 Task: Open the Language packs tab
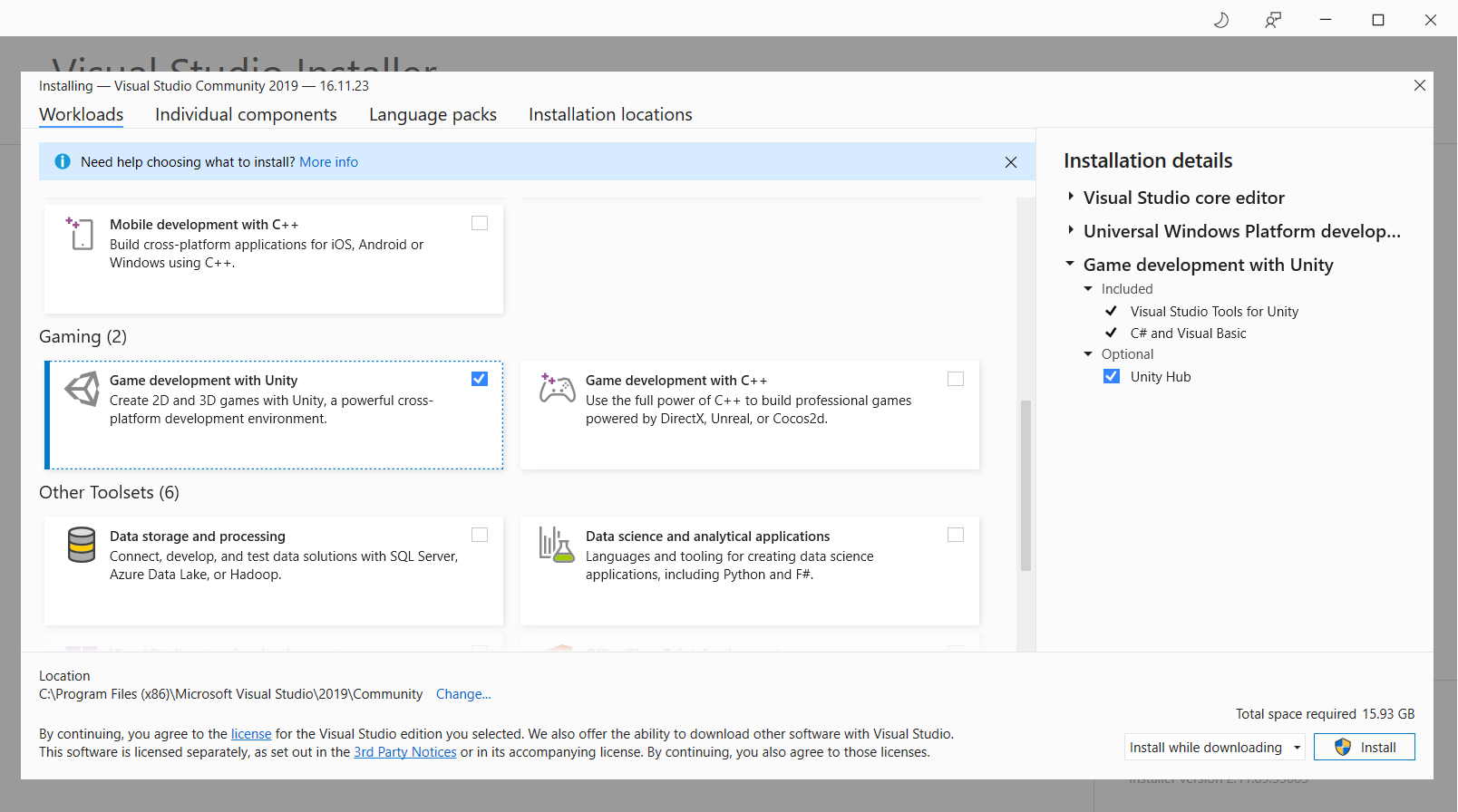pos(433,115)
